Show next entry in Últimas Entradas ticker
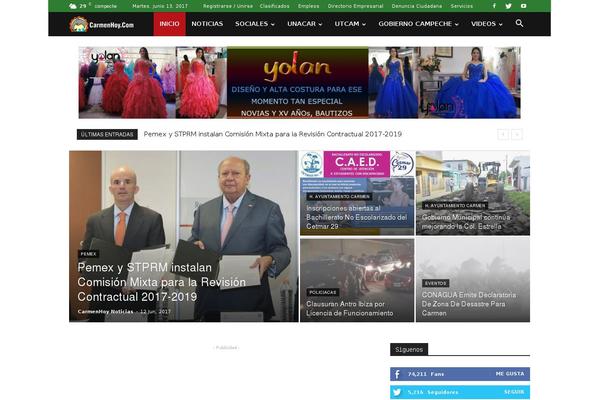The width and height of the screenshot is (600, 400). click(517, 134)
